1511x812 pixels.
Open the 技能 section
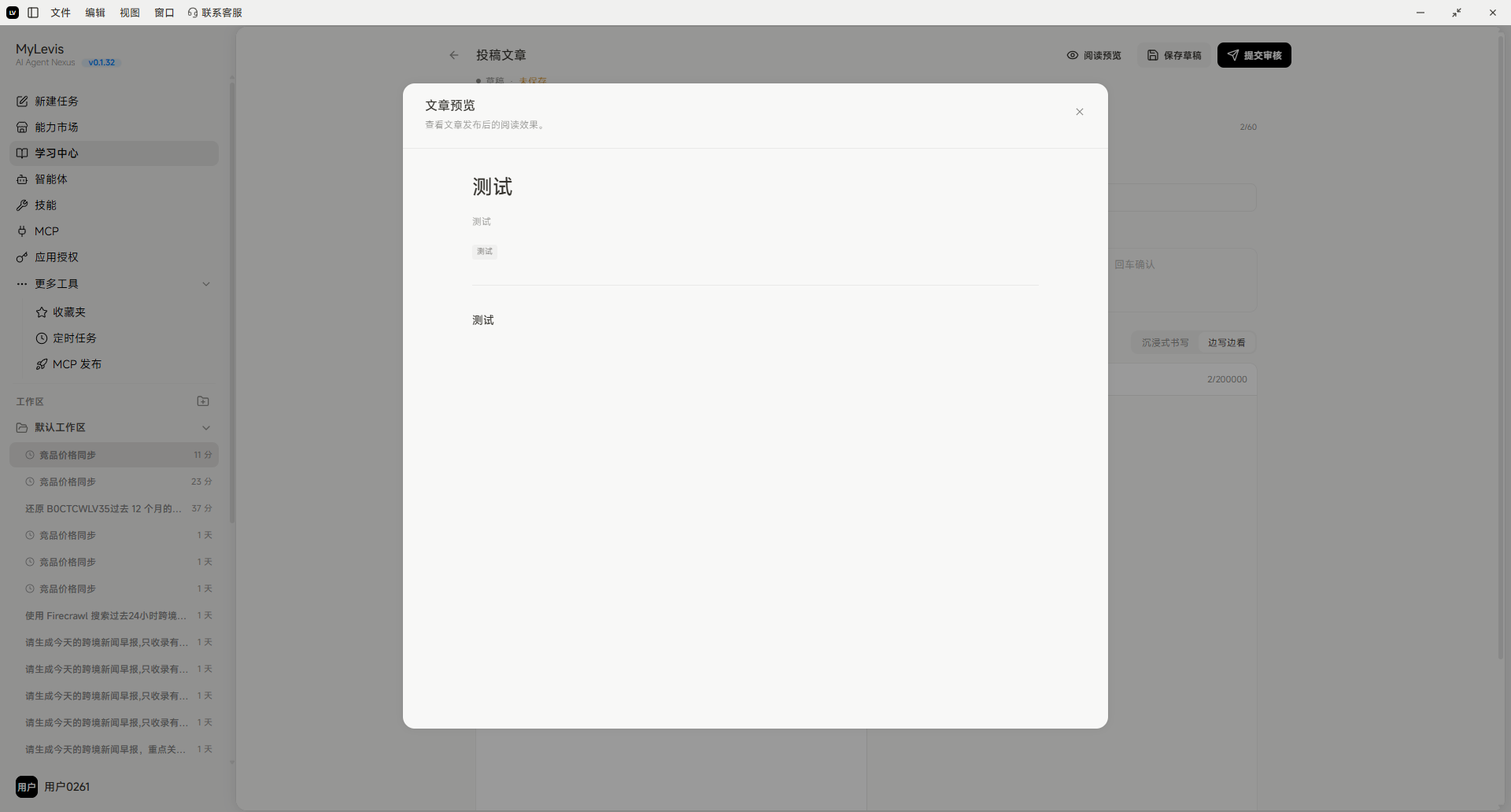tap(114, 205)
